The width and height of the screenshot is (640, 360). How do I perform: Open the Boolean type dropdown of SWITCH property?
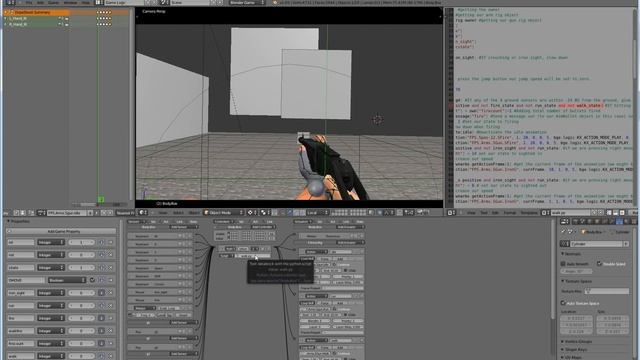(x=67, y=280)
